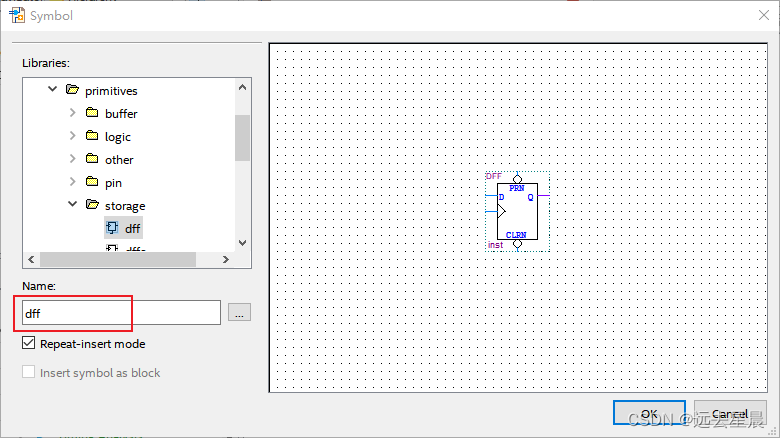Expand the other folder
Image resolution: width=780 pixels, height=438 pixels.
(x=73, y=159)
